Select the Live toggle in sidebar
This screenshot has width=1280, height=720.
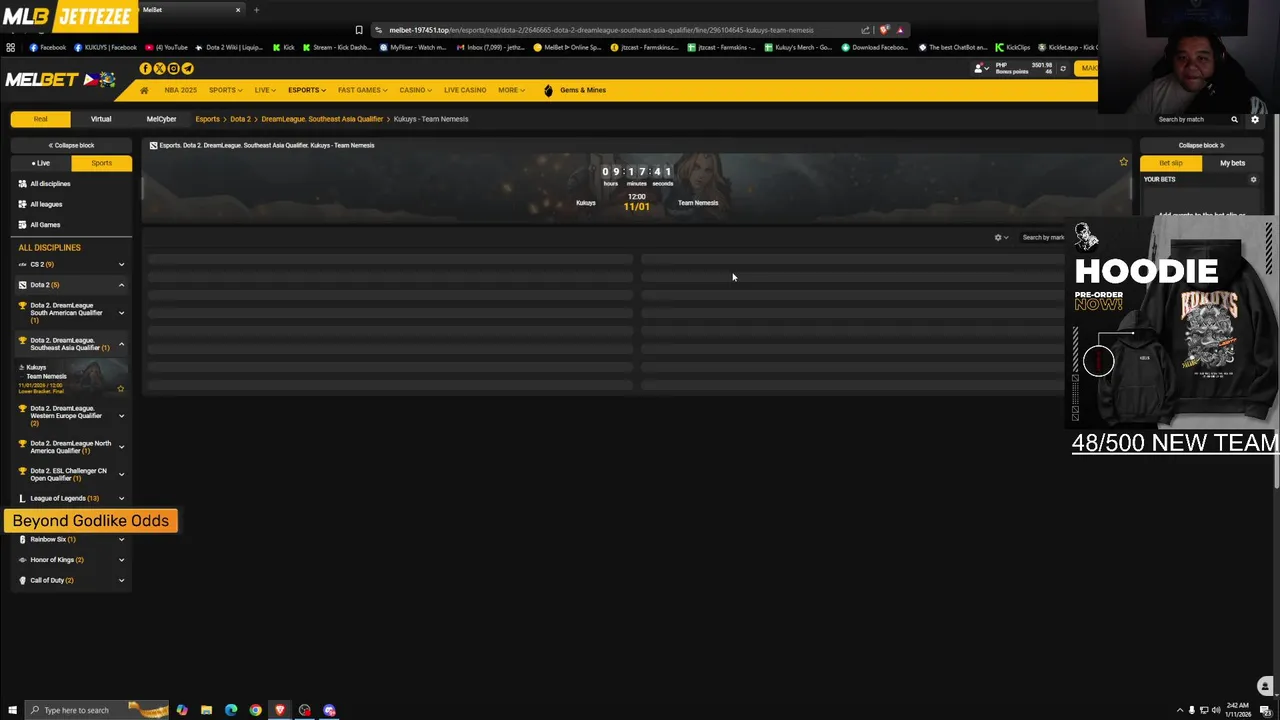coord(41,163)
